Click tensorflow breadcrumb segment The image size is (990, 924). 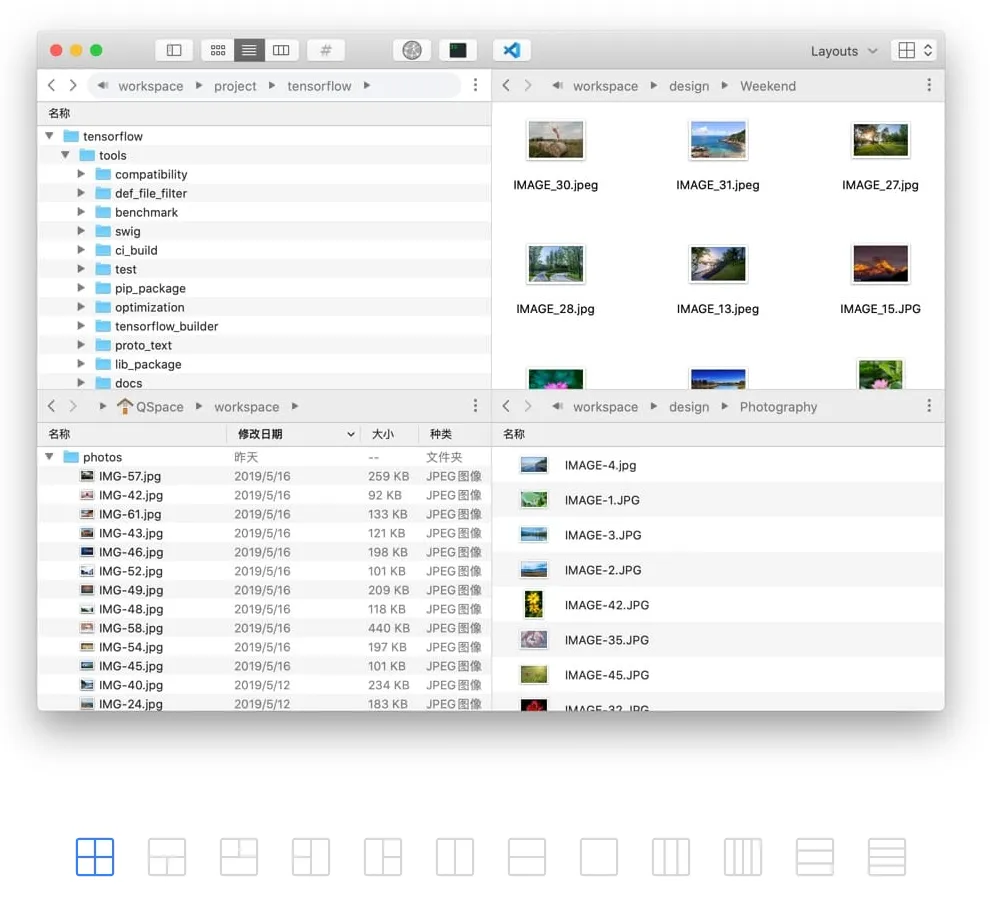pos(319,86)
